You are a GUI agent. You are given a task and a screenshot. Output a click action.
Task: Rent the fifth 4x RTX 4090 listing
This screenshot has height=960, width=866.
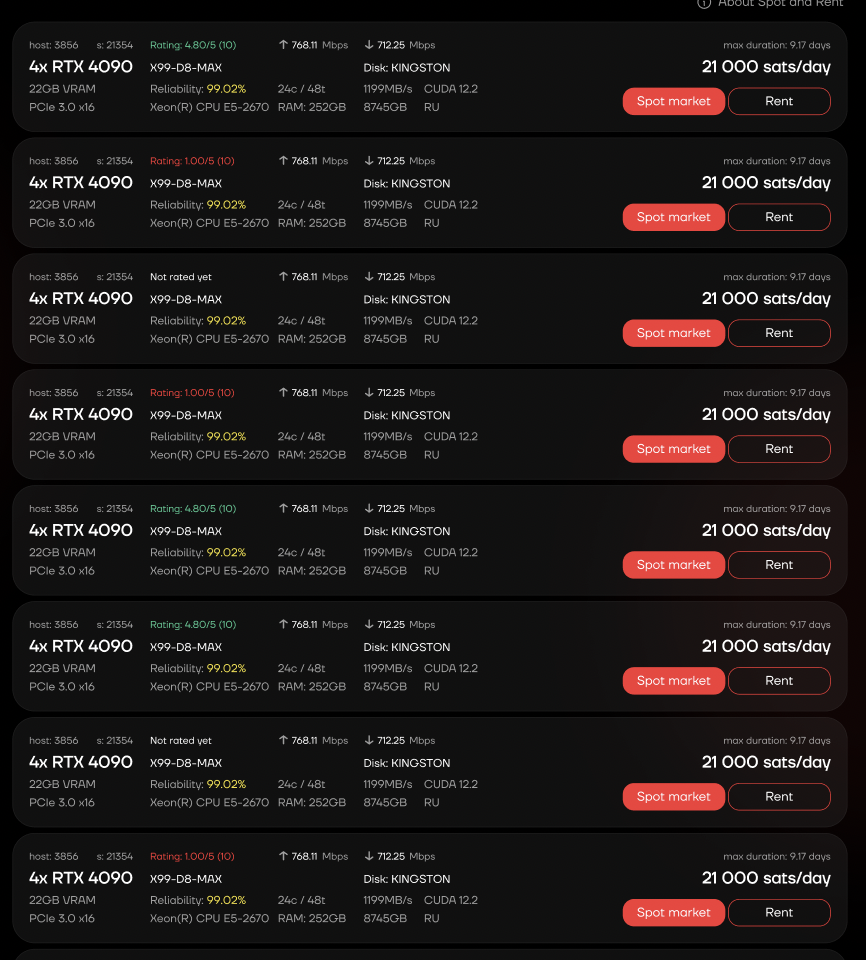[x=779, y=565]
